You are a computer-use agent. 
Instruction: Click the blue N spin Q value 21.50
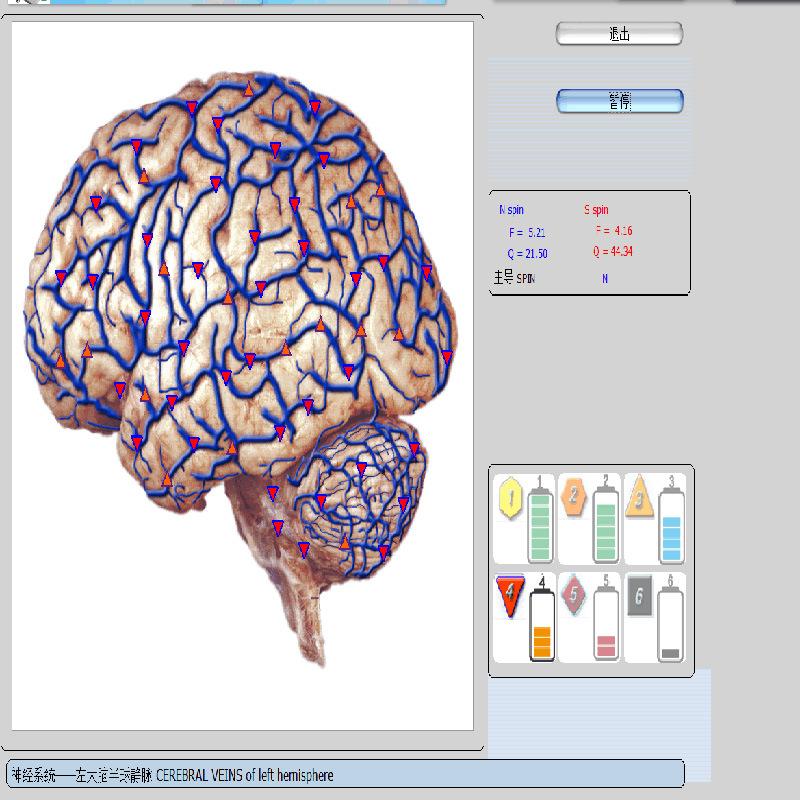click(x=527, y=254)
